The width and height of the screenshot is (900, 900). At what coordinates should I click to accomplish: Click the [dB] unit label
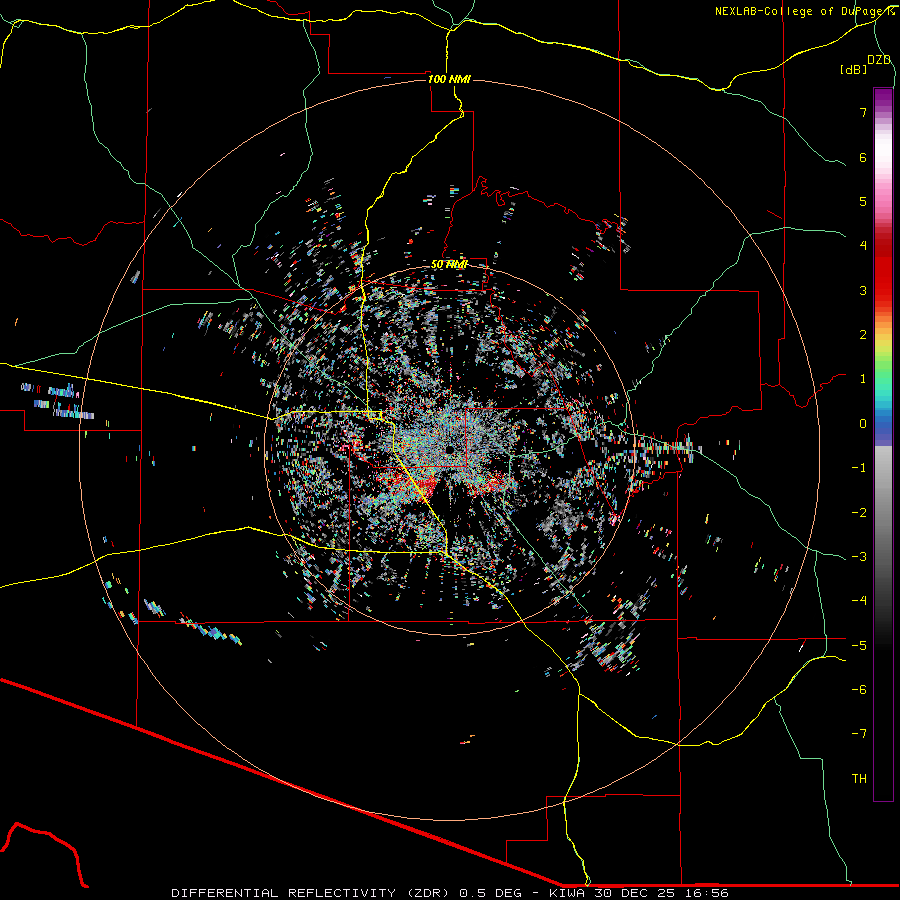coord(854,69)
